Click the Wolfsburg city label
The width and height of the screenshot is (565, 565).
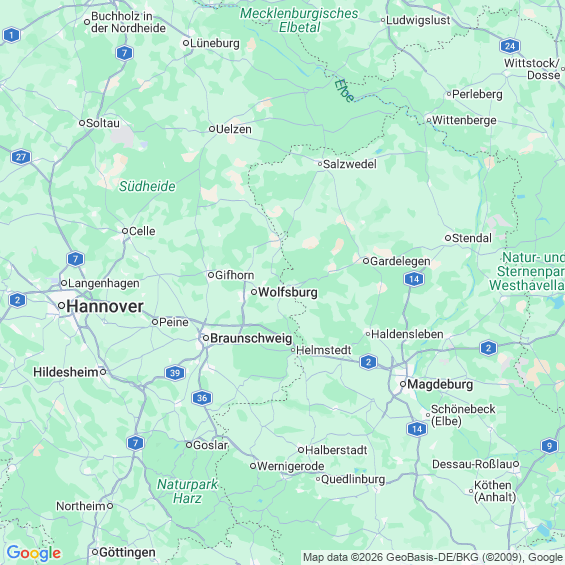coord(288,292)
